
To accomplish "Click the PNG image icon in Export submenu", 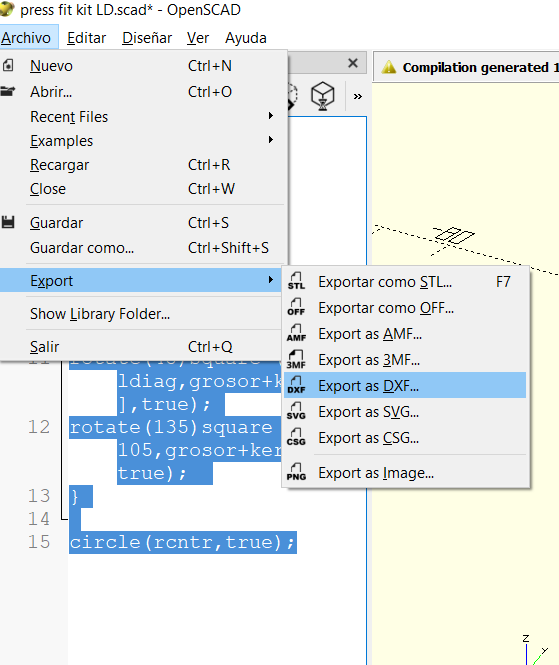I will click(x=296, y=472).
